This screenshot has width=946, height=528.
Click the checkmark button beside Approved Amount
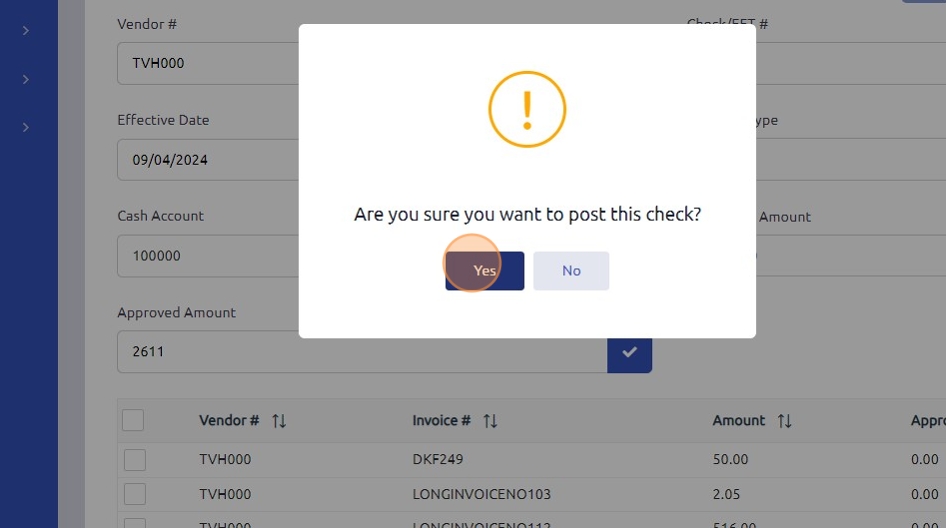(x=629, y=352)
